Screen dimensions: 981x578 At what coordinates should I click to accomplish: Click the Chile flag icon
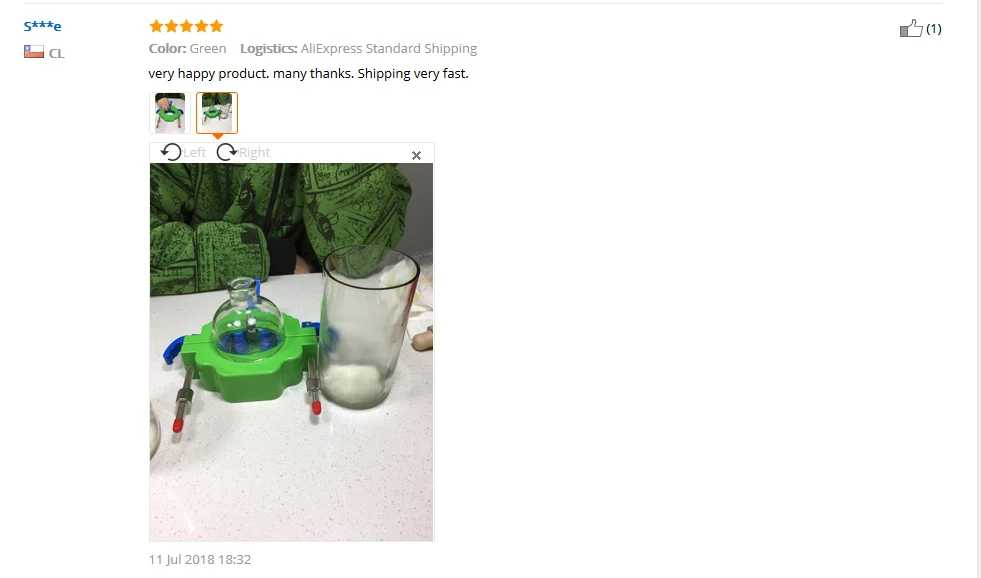click(x=34, y=52)
